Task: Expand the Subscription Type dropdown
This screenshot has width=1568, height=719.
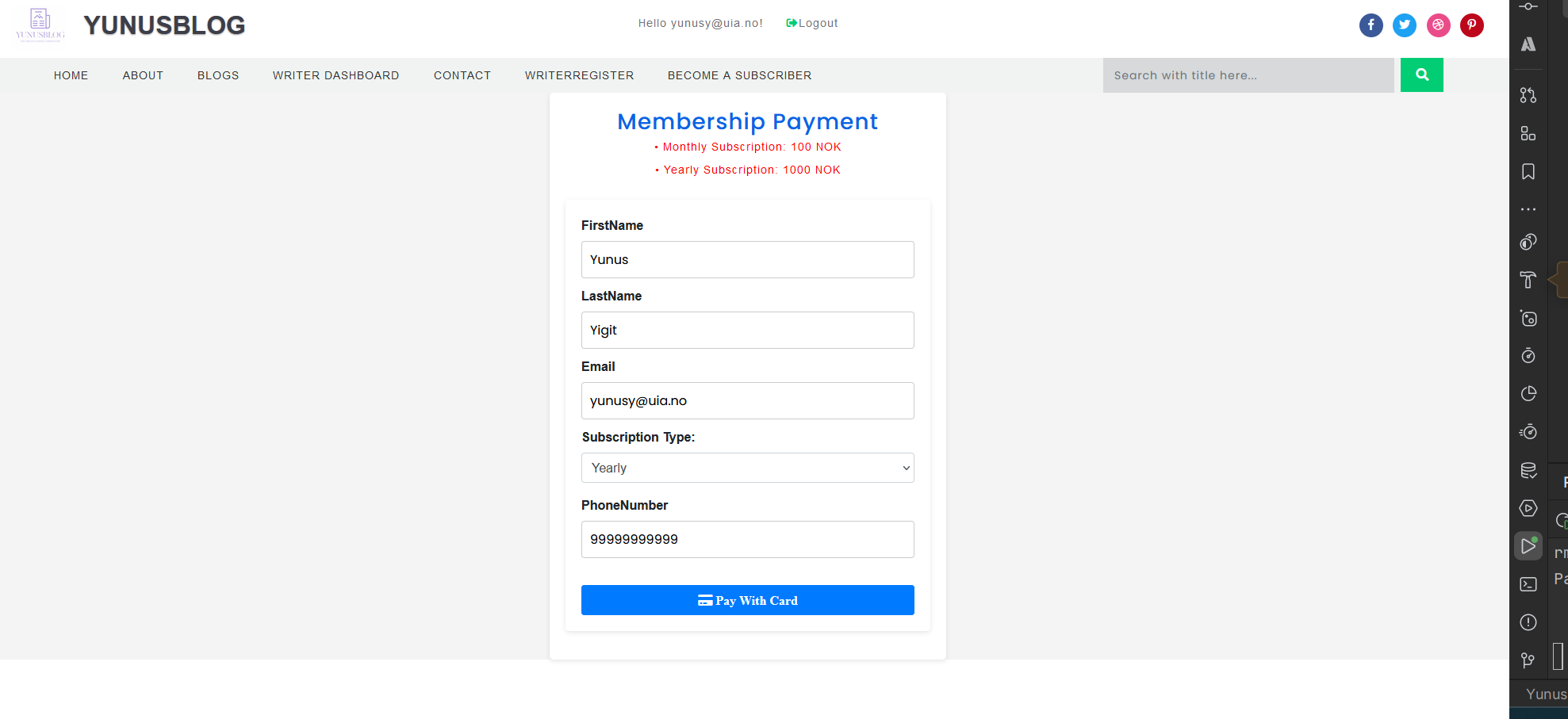Action: coord(747,468)
